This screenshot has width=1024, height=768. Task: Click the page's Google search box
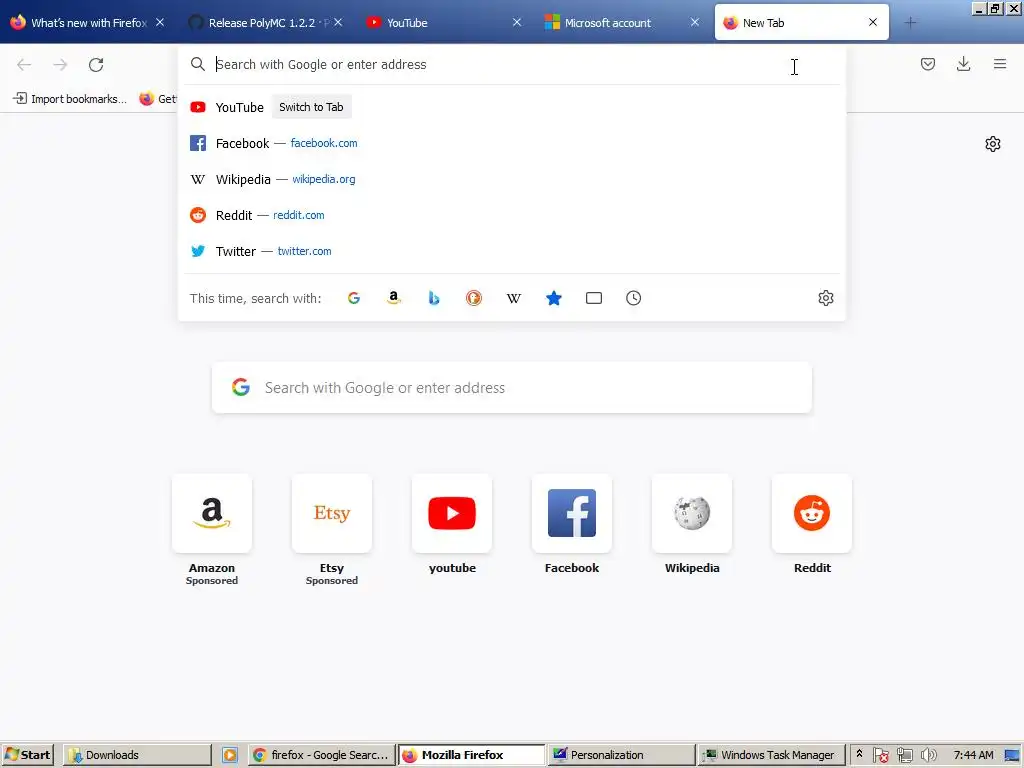coord(511,387)
